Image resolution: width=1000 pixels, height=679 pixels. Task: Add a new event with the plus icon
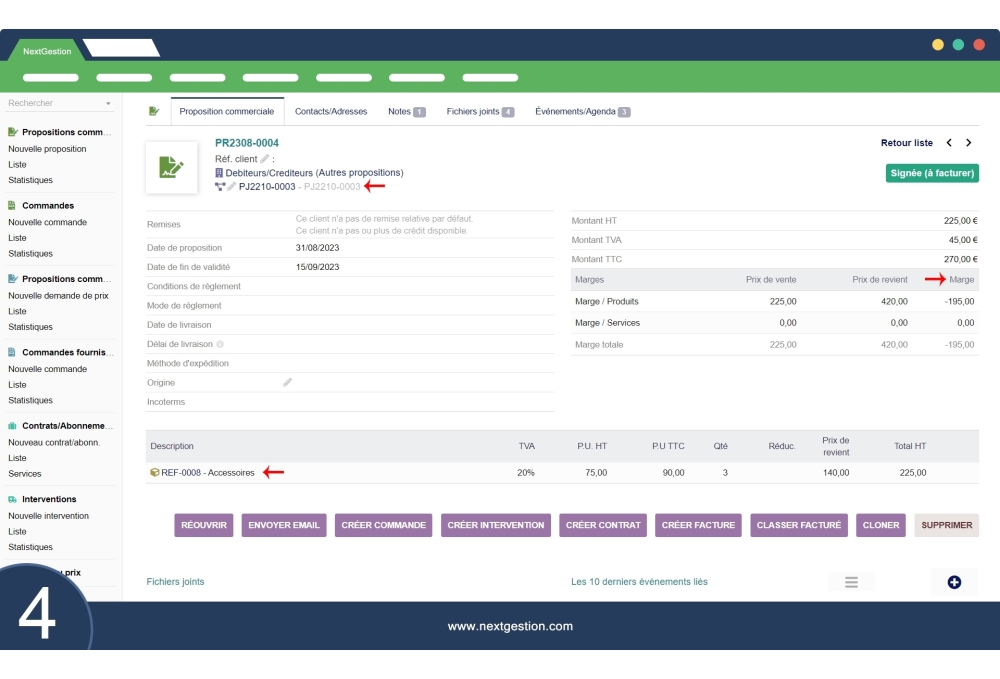954,582
